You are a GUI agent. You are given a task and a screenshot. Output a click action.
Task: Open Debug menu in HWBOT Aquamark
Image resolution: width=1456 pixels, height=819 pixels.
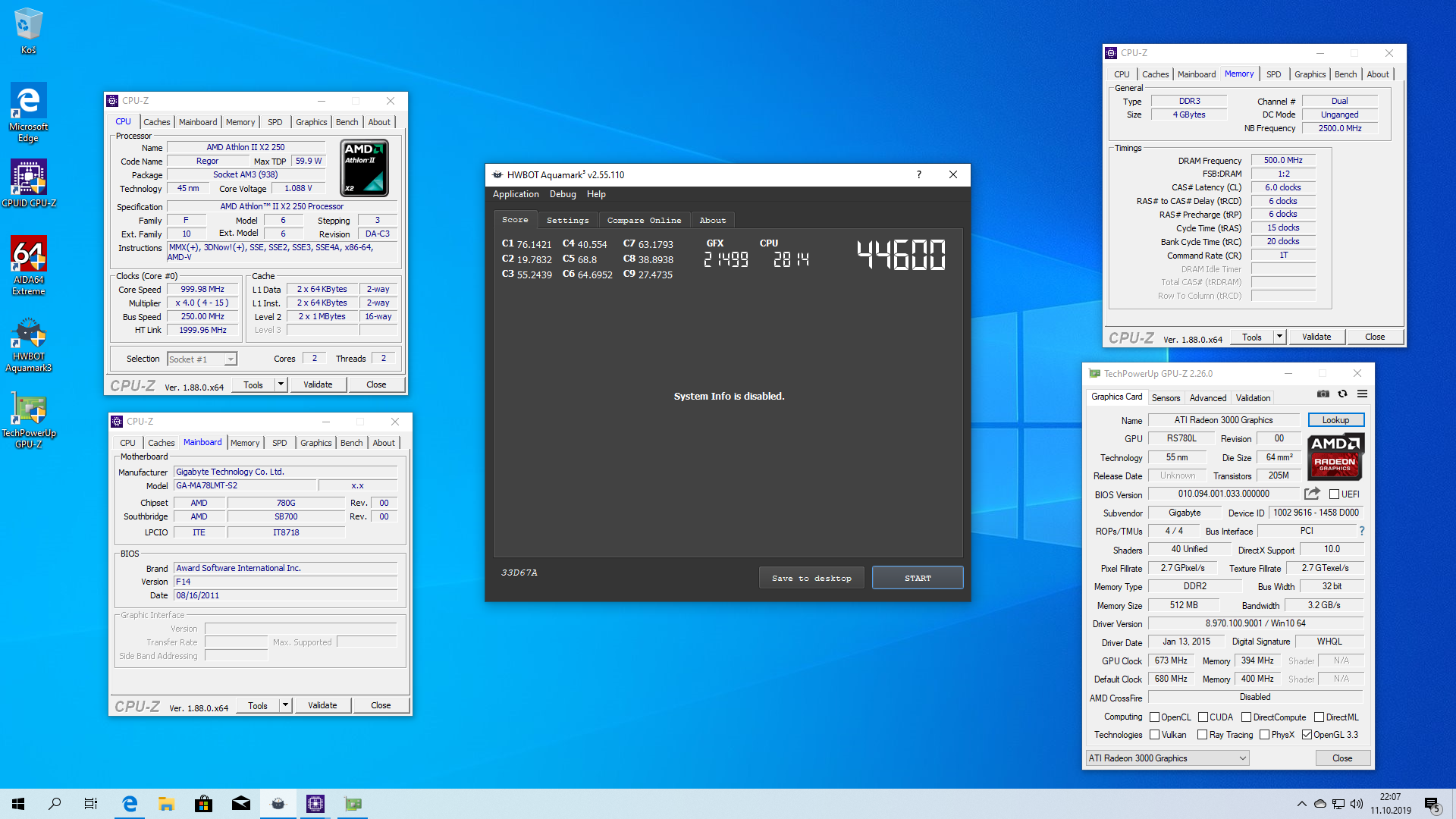(563, 194)
